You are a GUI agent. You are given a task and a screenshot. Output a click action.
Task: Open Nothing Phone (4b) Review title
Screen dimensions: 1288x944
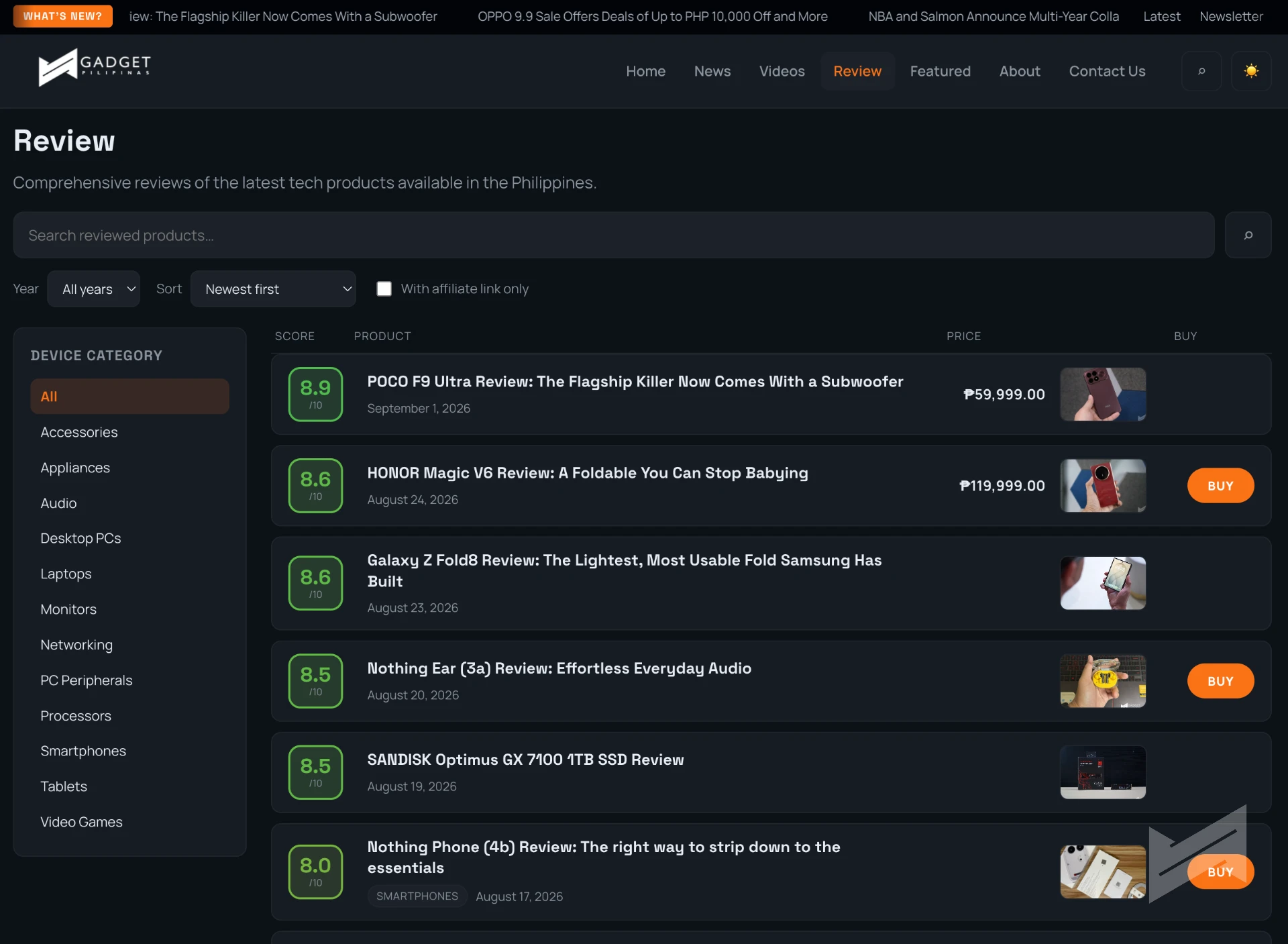603,857
